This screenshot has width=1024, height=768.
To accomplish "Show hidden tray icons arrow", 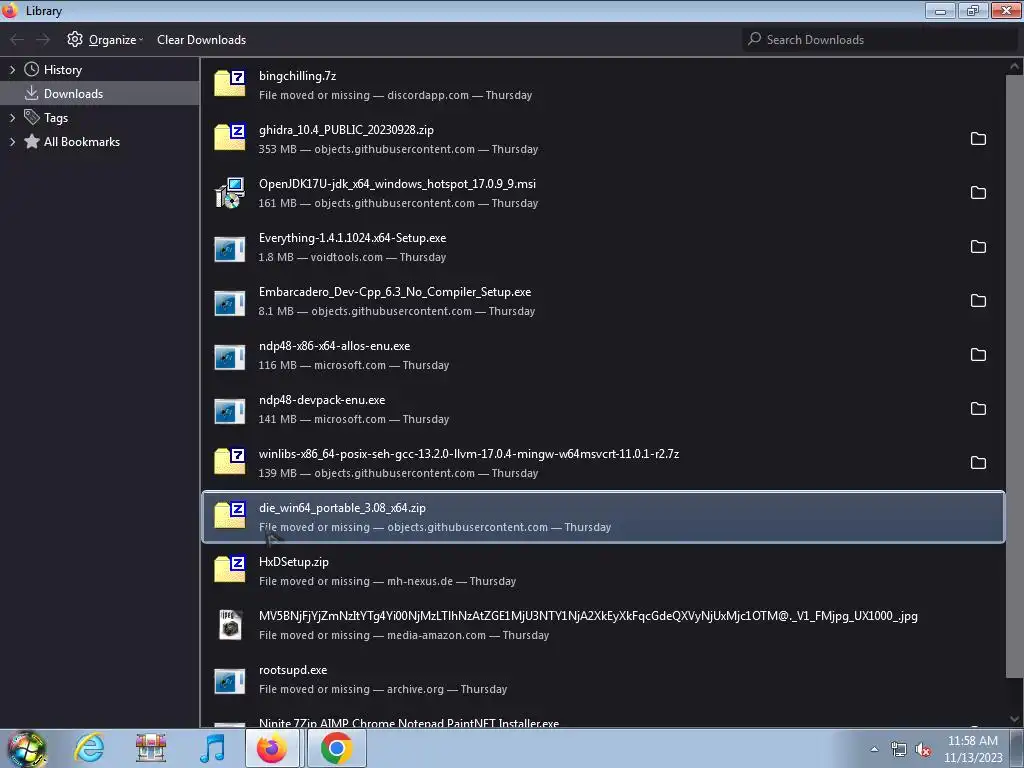I will pos(874,749).
